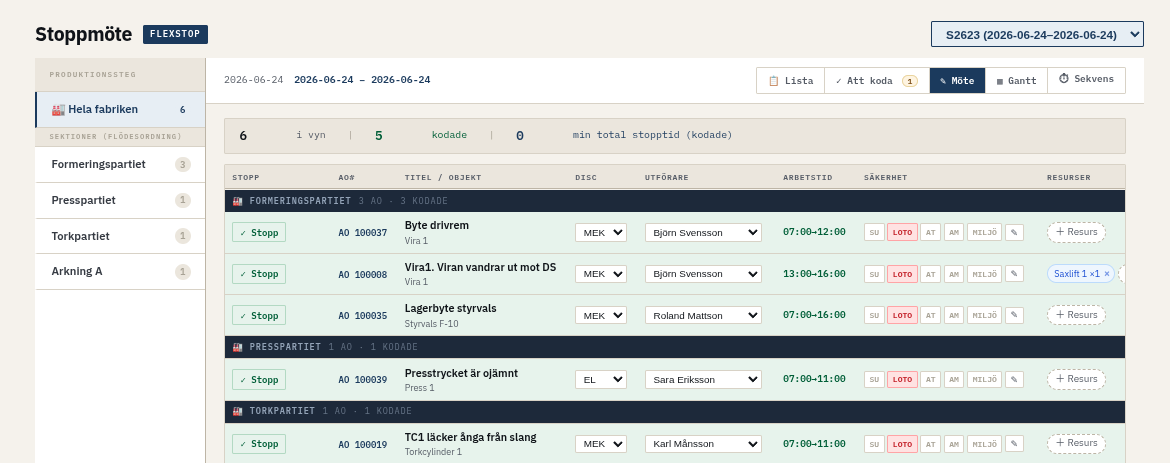Image resolution: width=1170 pixels, height=463 pixels.
Task: Select Torkpartiet section in sidebar
Action: 120,236
